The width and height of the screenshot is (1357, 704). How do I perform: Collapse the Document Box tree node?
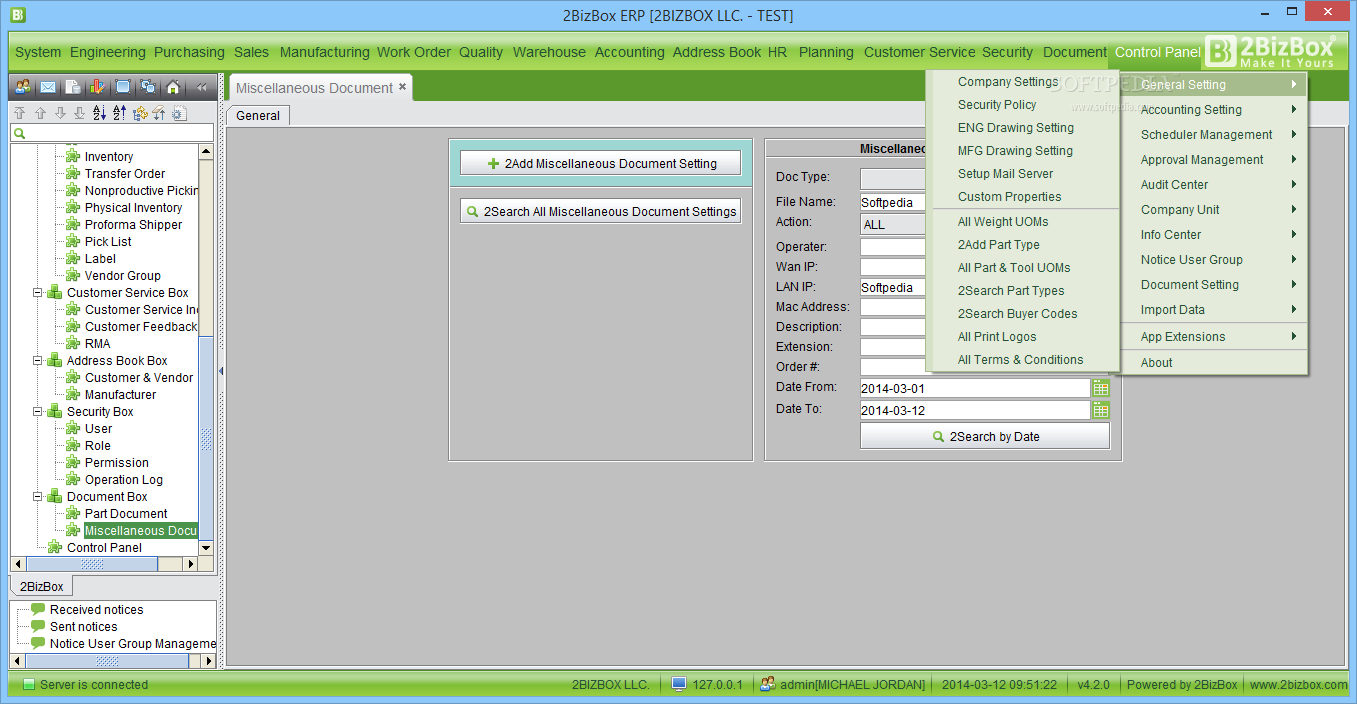[38, 497]
